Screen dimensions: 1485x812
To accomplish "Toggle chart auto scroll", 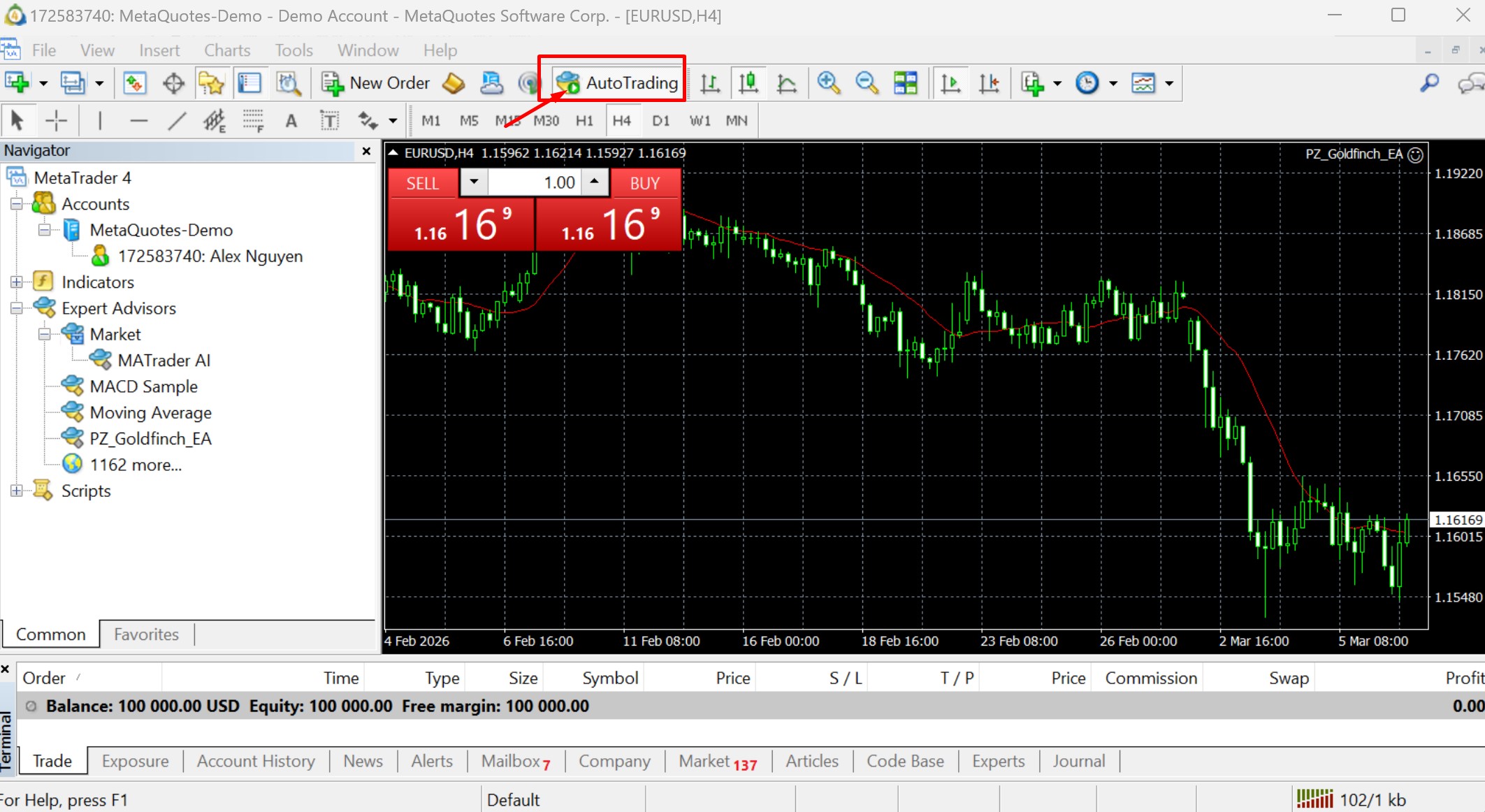I will (950, 82).
